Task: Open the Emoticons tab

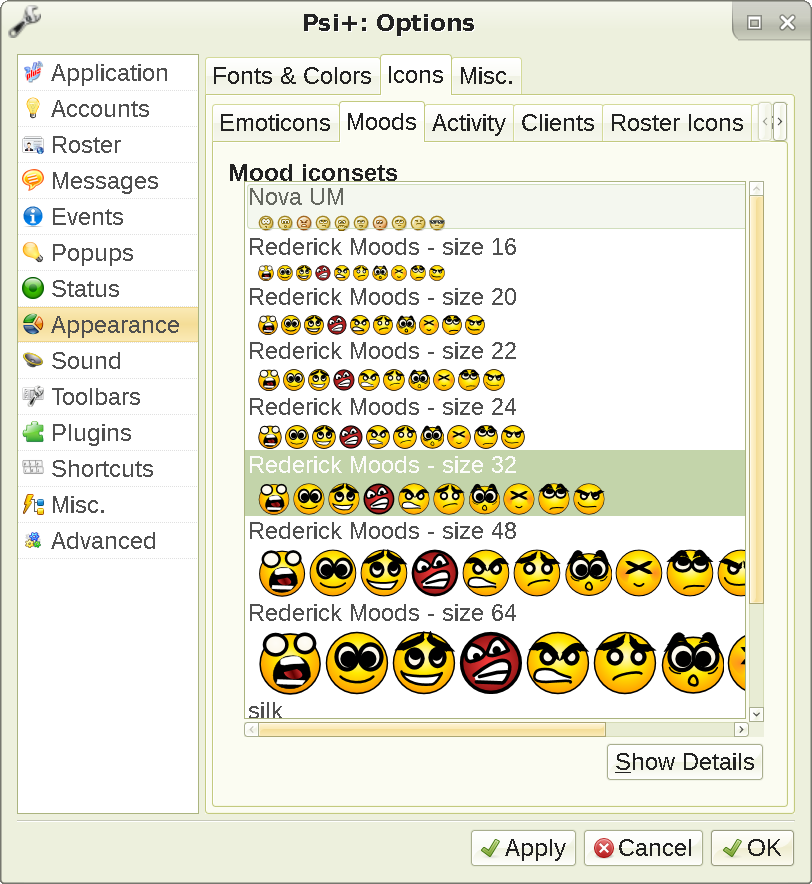Action: (275, 122)
